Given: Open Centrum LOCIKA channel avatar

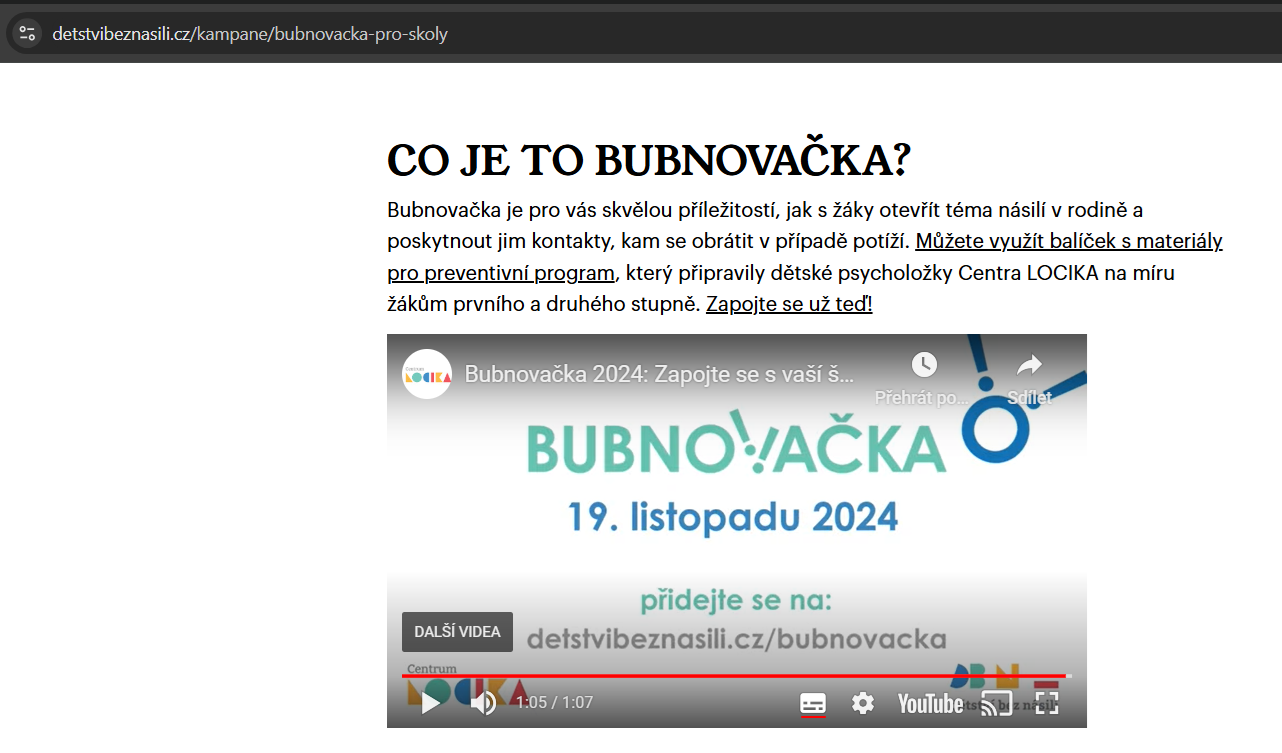Looking at the screenshot, I should pyautogui.click(x=427, y=374).
